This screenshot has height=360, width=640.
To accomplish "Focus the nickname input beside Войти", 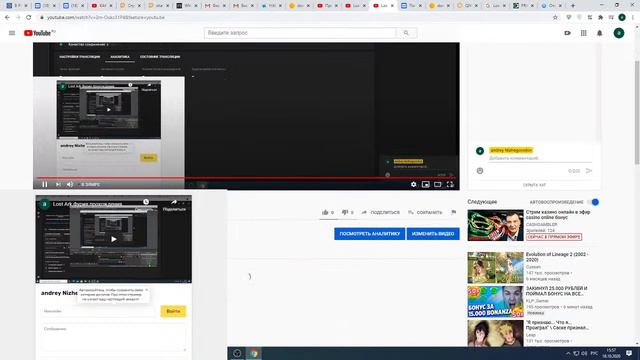I will (98, 311).
